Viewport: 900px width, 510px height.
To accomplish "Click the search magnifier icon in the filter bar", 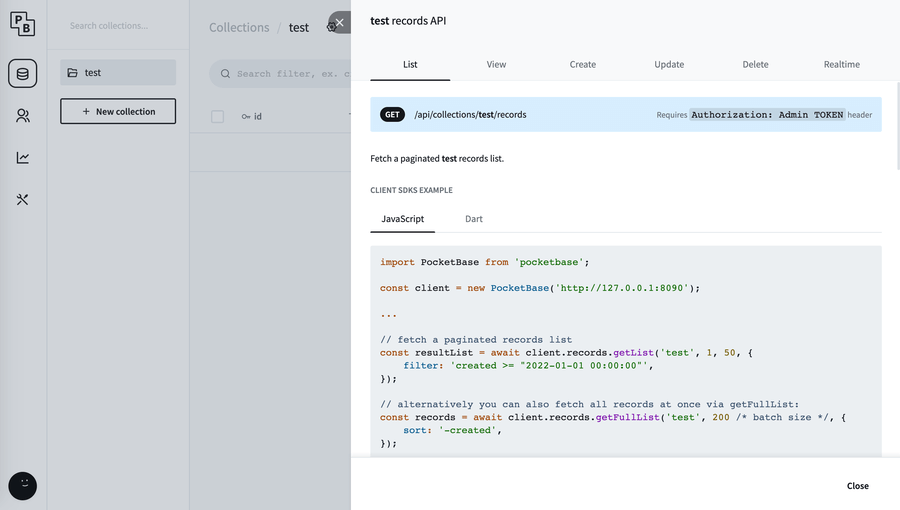I will click(x=226, y=73).
